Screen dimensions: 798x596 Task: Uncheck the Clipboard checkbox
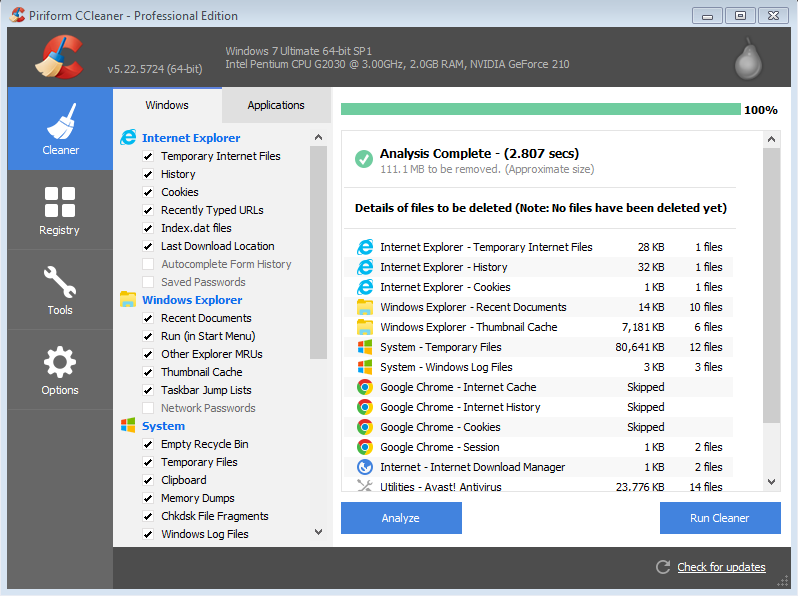148,480
